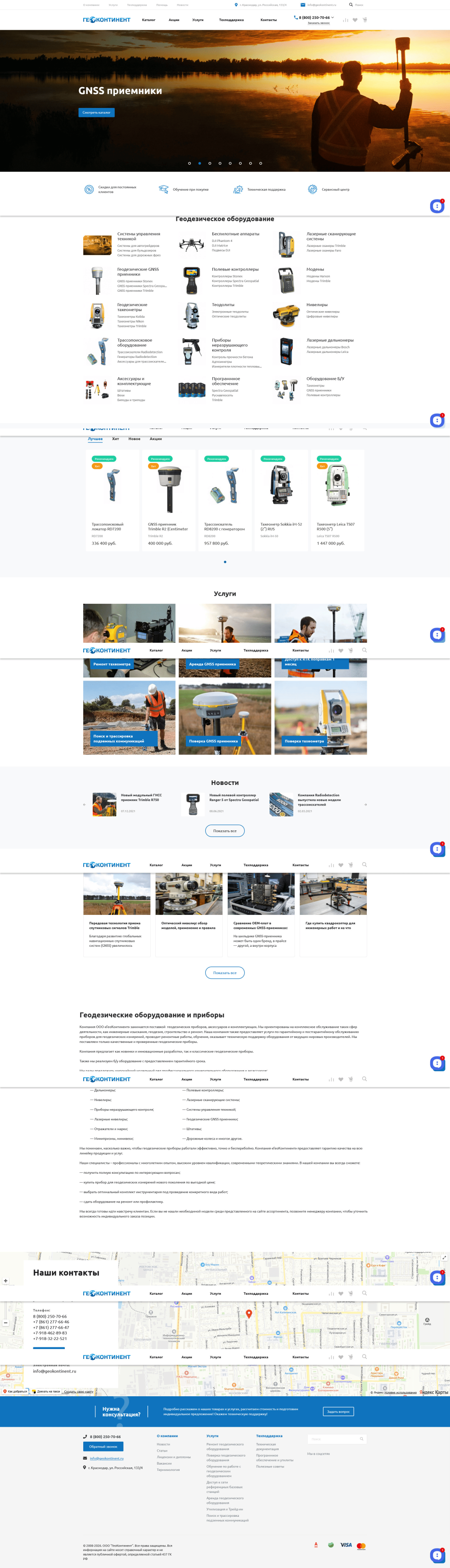Click the GeoKontinent logo in the header
The height and width of the screenshot is (1568, 450).
coord(107,19)
